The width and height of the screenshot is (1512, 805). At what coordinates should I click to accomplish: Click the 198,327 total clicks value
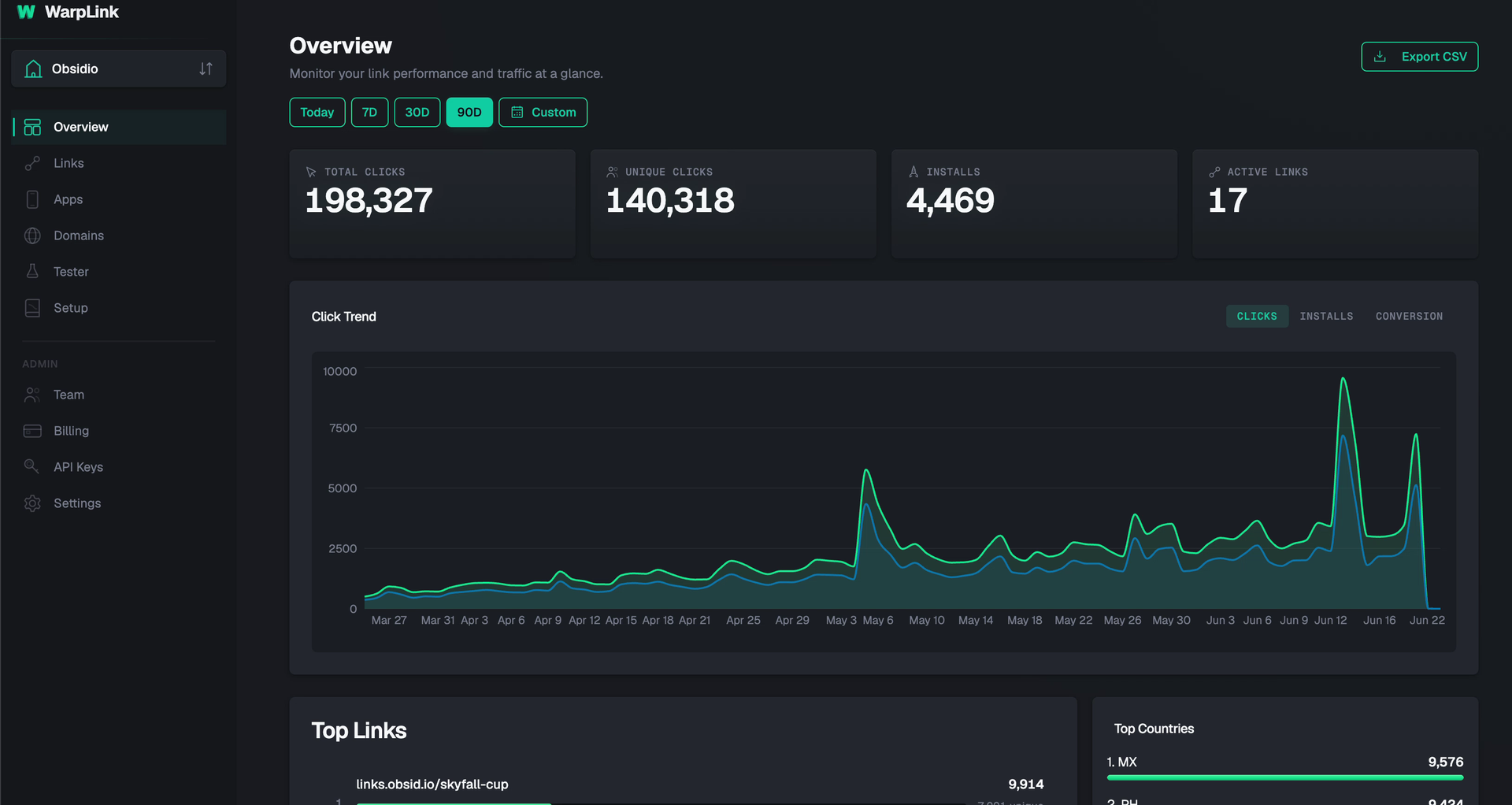(369, 201)
